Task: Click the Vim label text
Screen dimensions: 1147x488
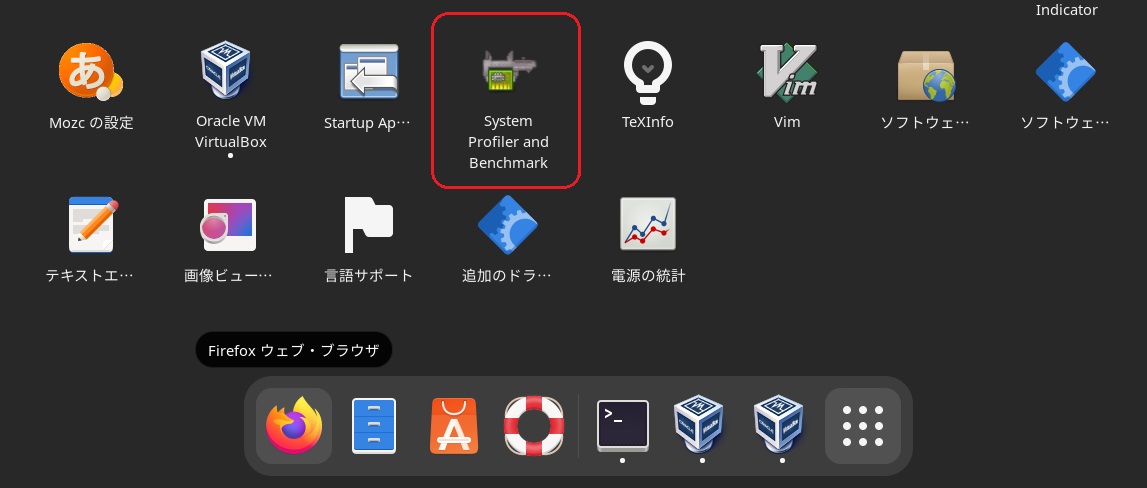Action: (x=786, y=122)
